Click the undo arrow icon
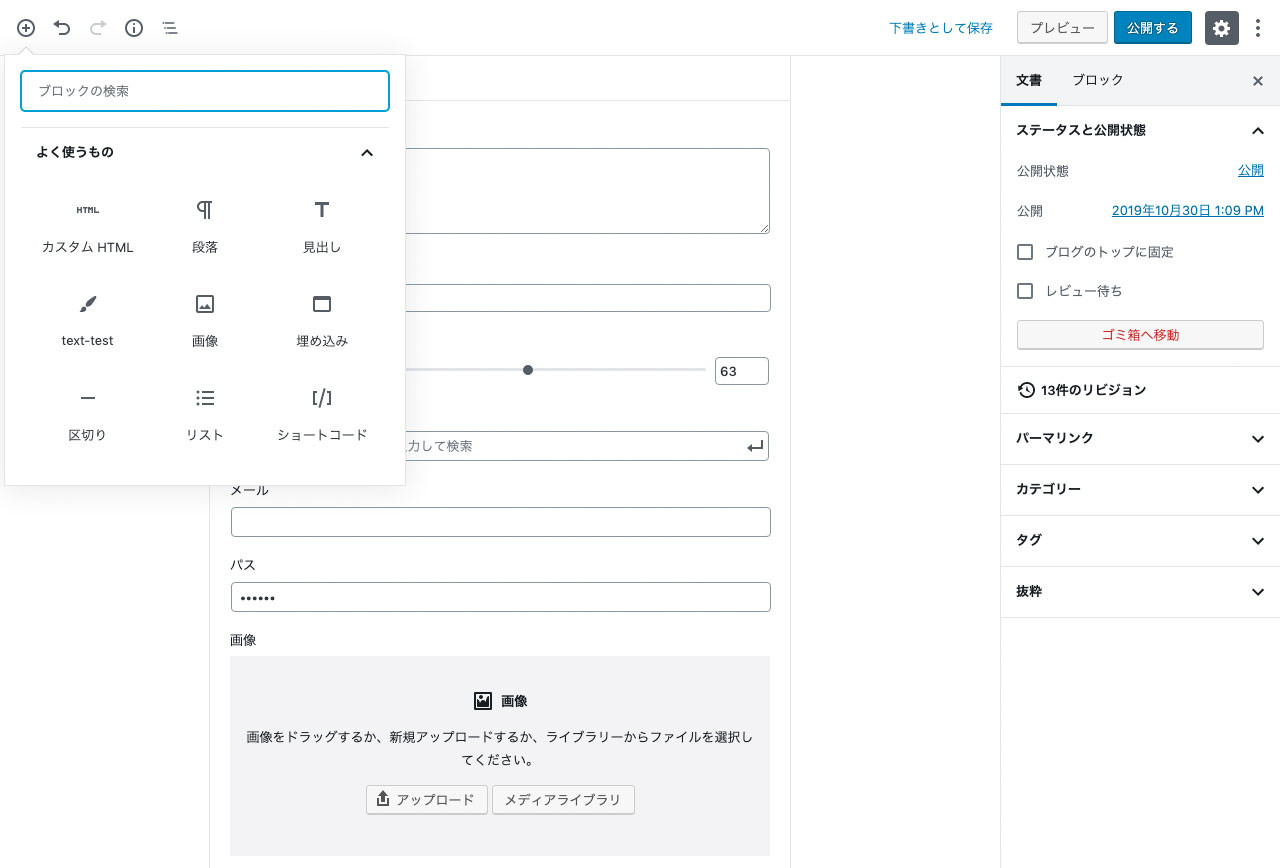The height and width of the screenshot is (868, 1280). click(x=61, y=28)
